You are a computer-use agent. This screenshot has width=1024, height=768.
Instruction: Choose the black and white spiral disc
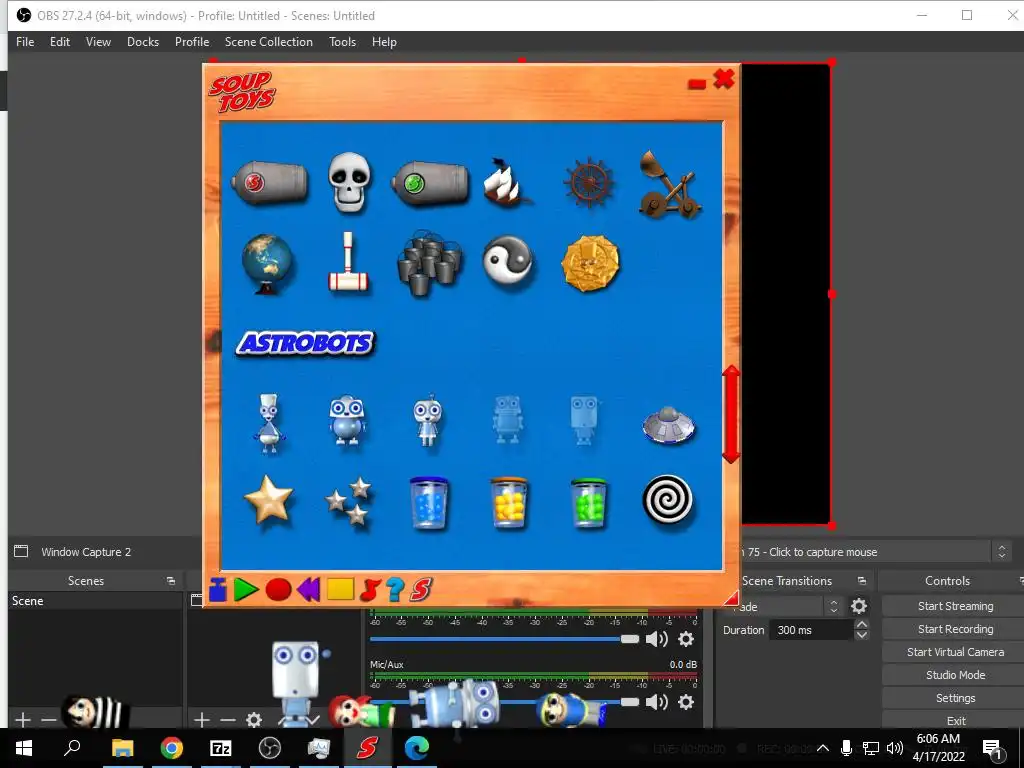(x=667, y=500)
